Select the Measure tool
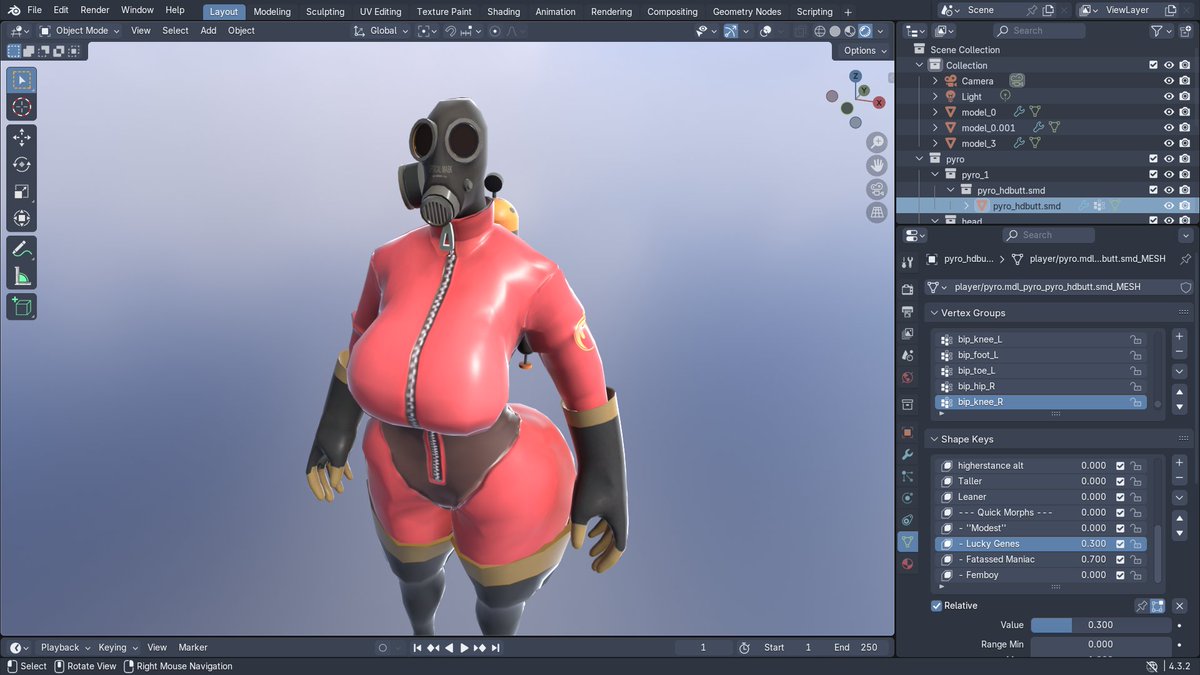This screenshot has width=1200, height=675. [x=22, y=277]
